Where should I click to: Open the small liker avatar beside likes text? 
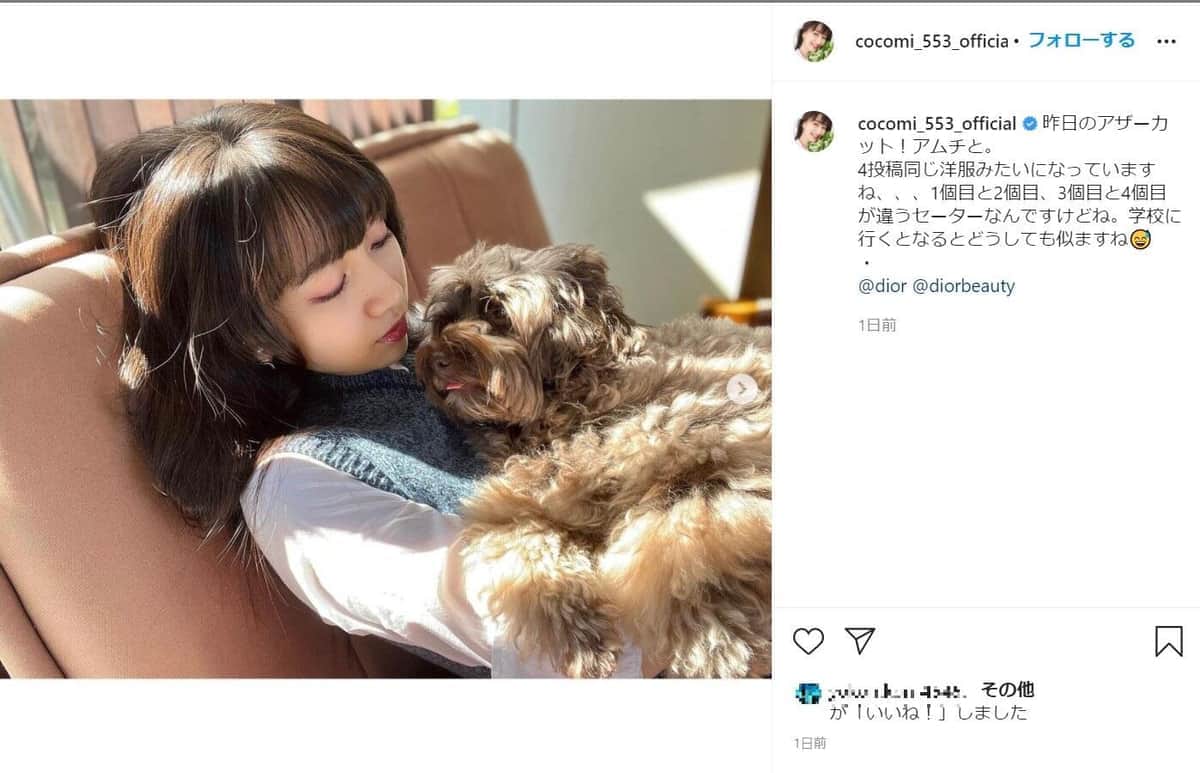(x=808, y=693)
